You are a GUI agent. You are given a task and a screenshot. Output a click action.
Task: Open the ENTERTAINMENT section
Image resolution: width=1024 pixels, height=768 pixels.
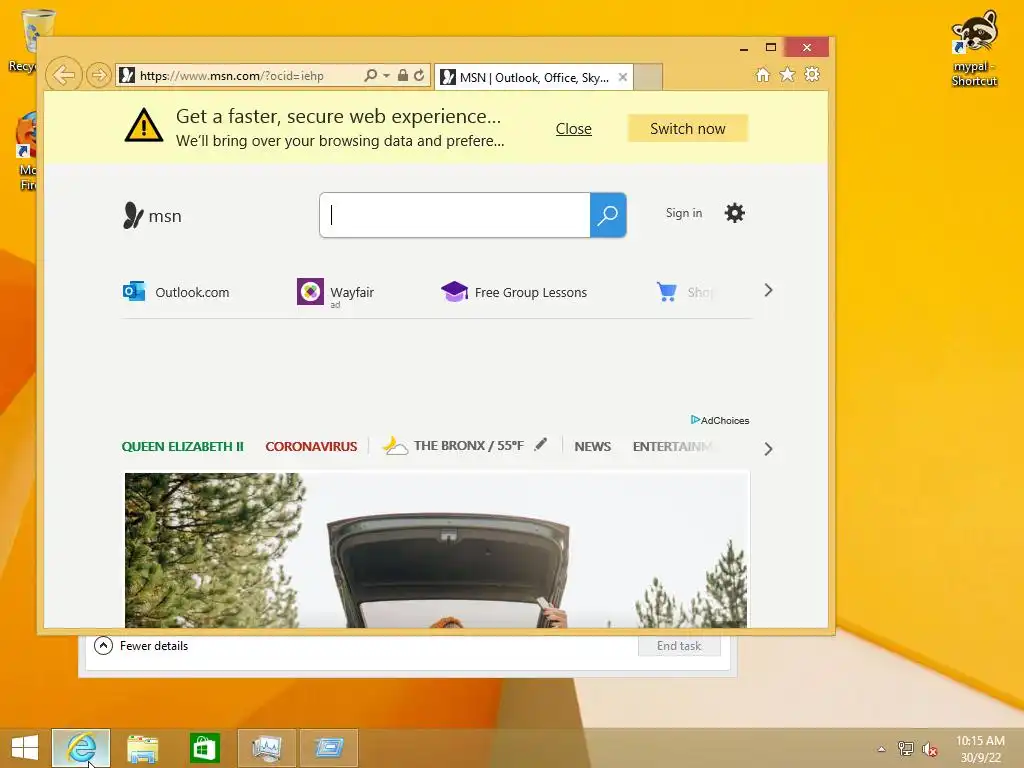click(672, 447)
